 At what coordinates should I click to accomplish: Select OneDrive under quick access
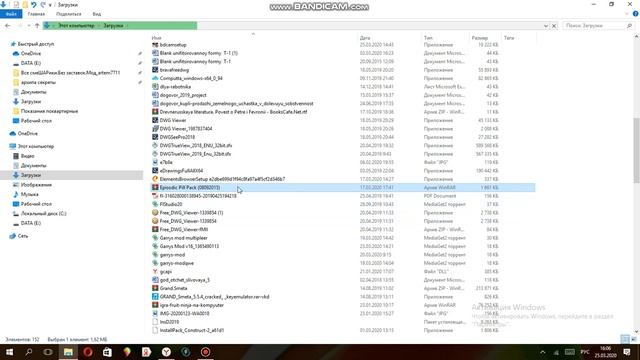31,53
